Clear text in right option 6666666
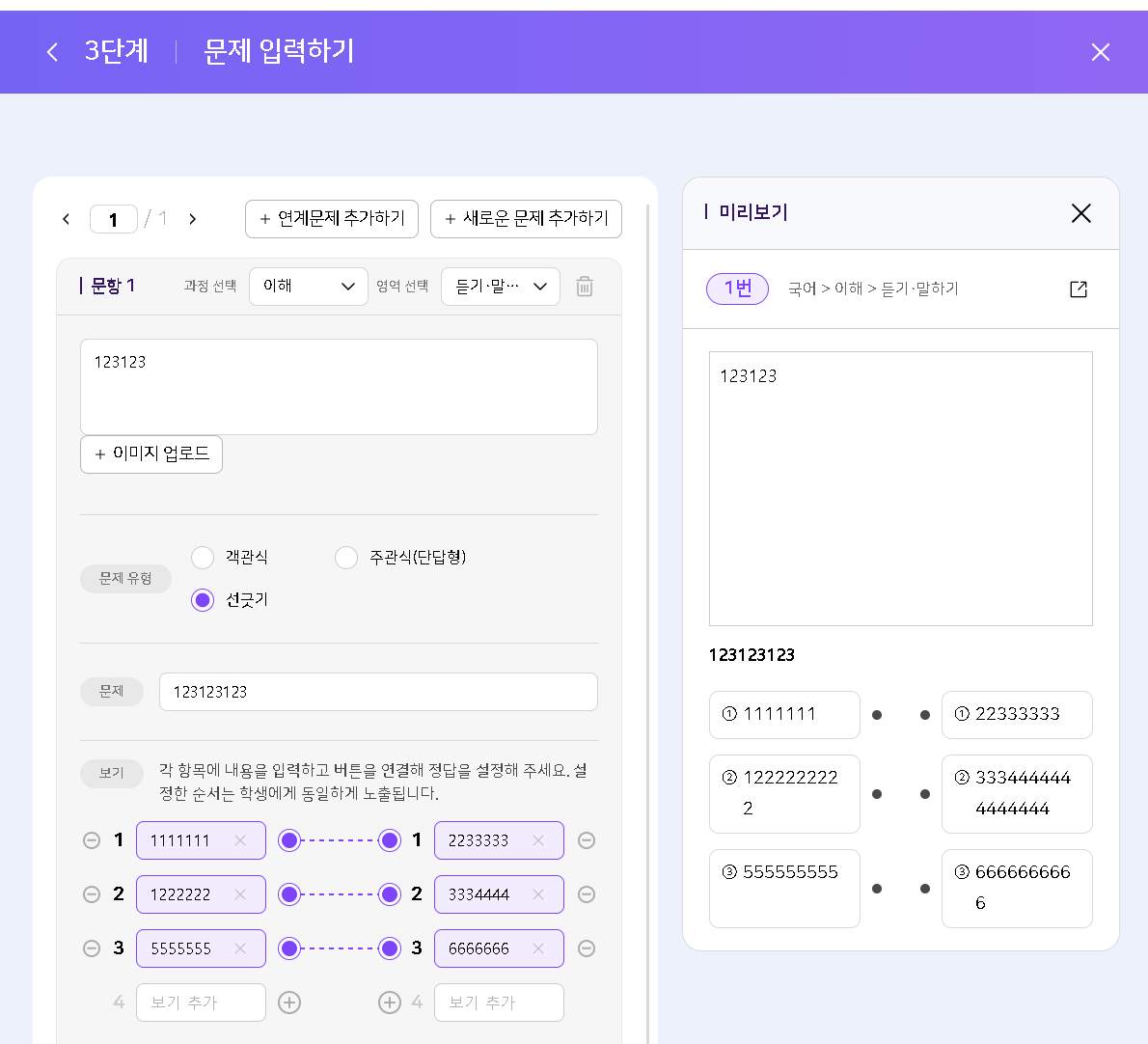 538,948
